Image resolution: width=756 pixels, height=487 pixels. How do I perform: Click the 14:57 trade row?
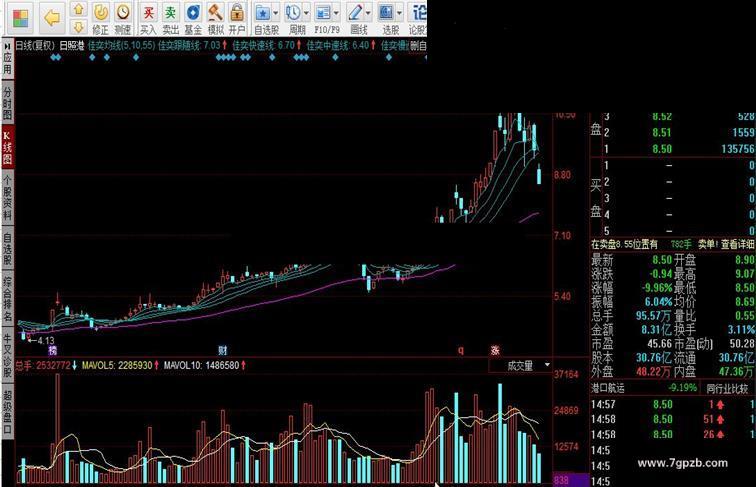pyautogui.click(x=673, y=405)
